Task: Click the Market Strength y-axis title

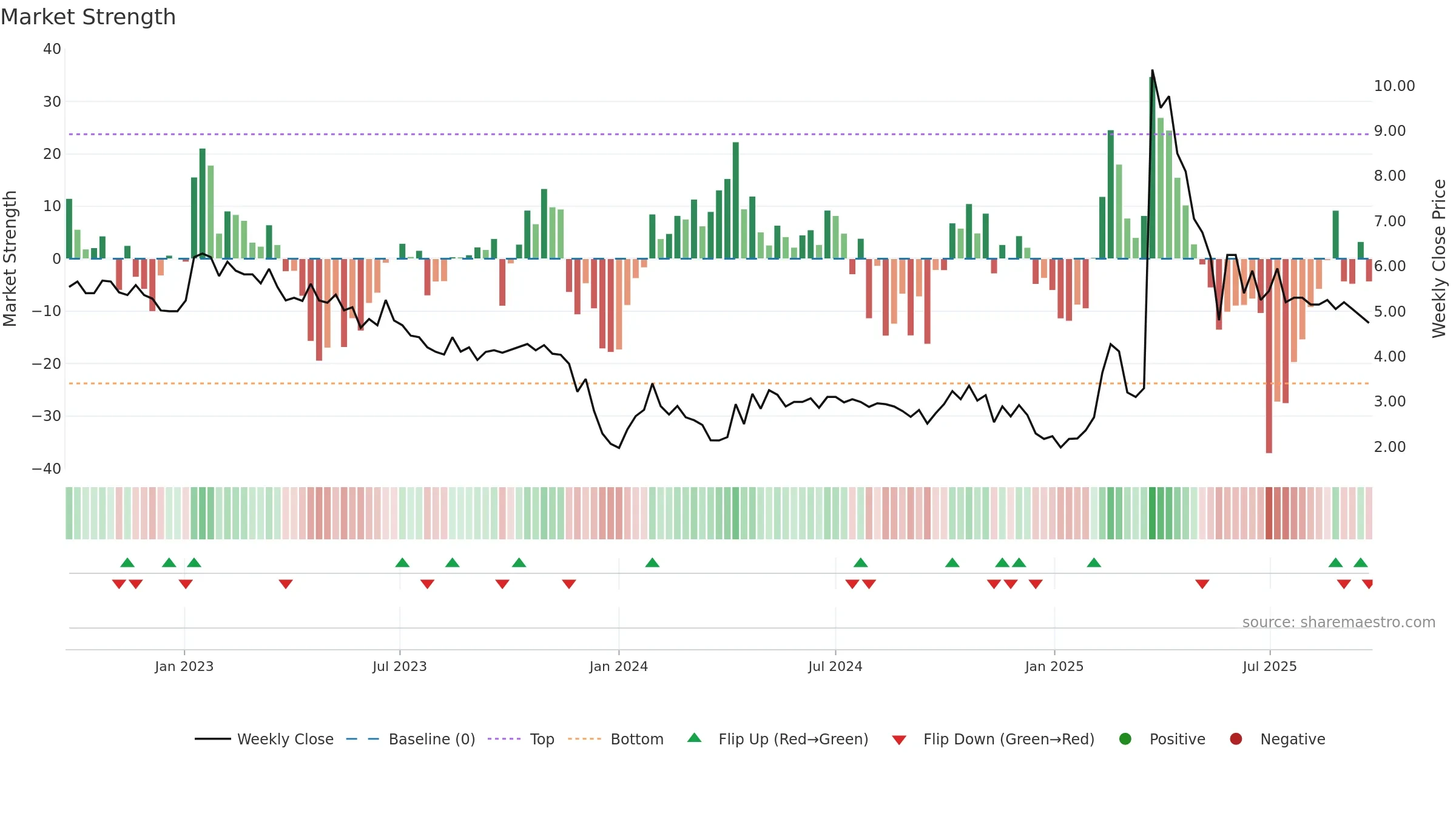Action: 10,258
